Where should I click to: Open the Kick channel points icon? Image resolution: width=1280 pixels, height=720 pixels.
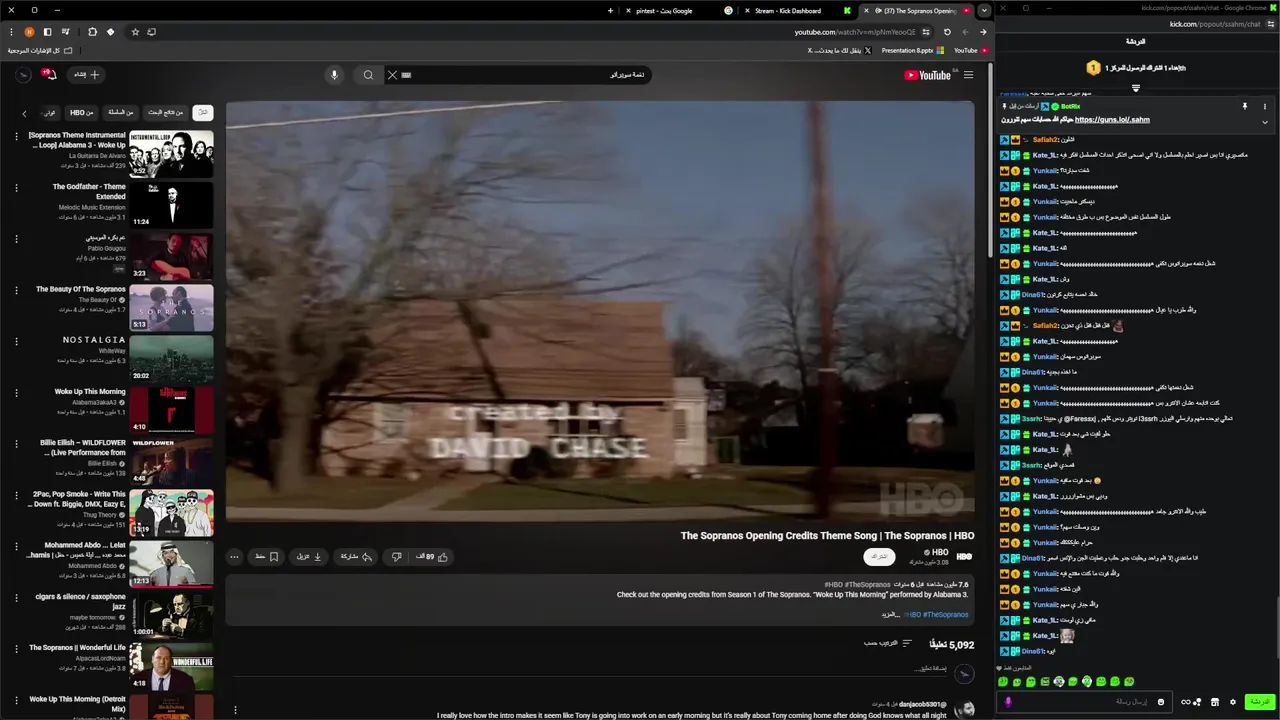click(1198, 702)
